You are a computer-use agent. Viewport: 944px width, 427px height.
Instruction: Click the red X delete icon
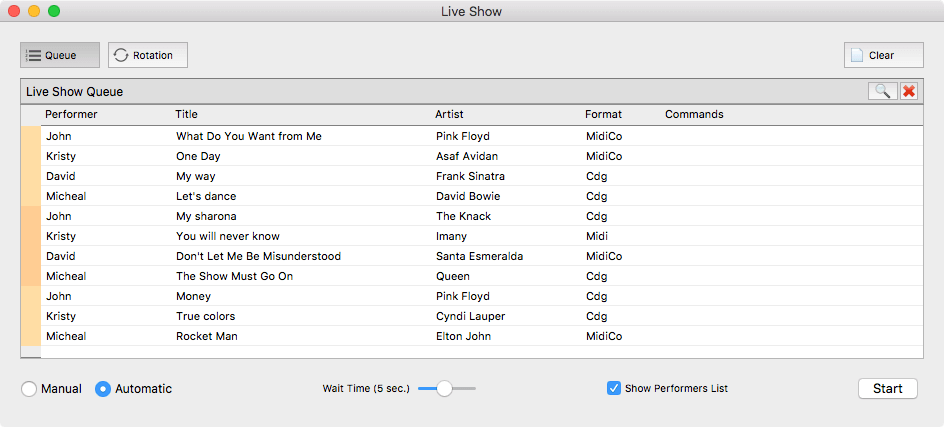(909, 91)
